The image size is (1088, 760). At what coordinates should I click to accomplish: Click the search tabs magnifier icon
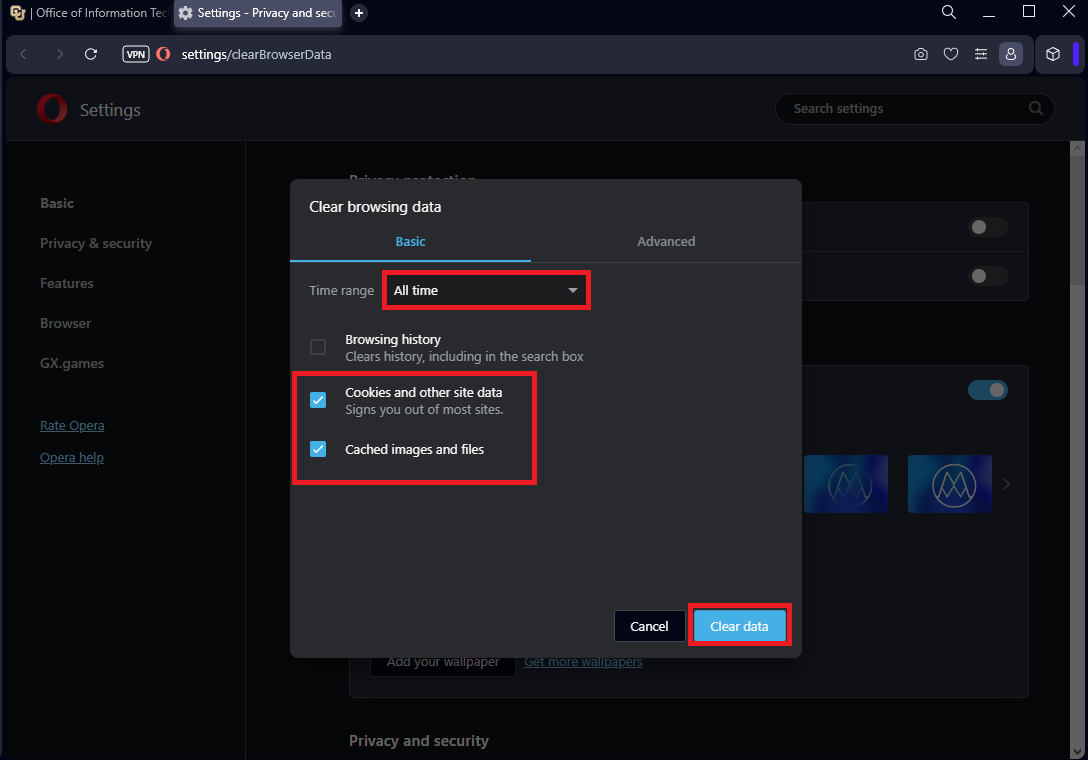(949, 12)
